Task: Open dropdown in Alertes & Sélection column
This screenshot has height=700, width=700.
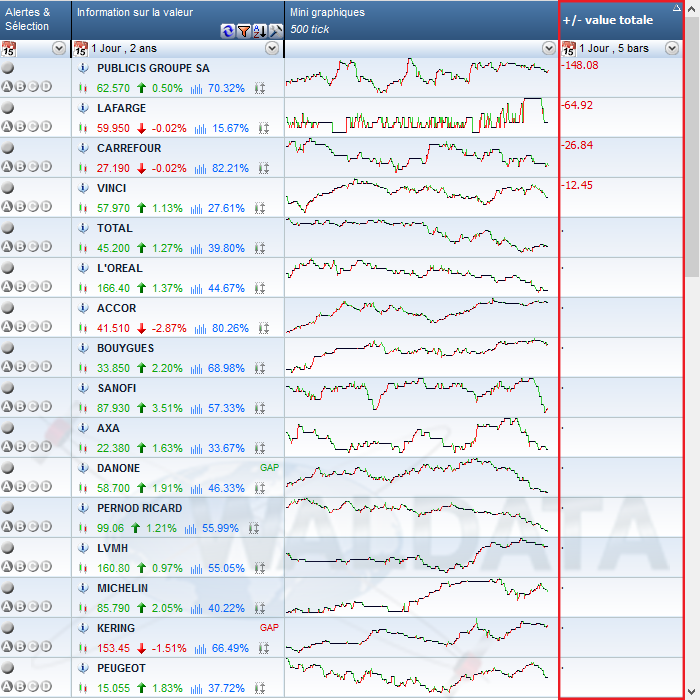Action: click(59, 48)
